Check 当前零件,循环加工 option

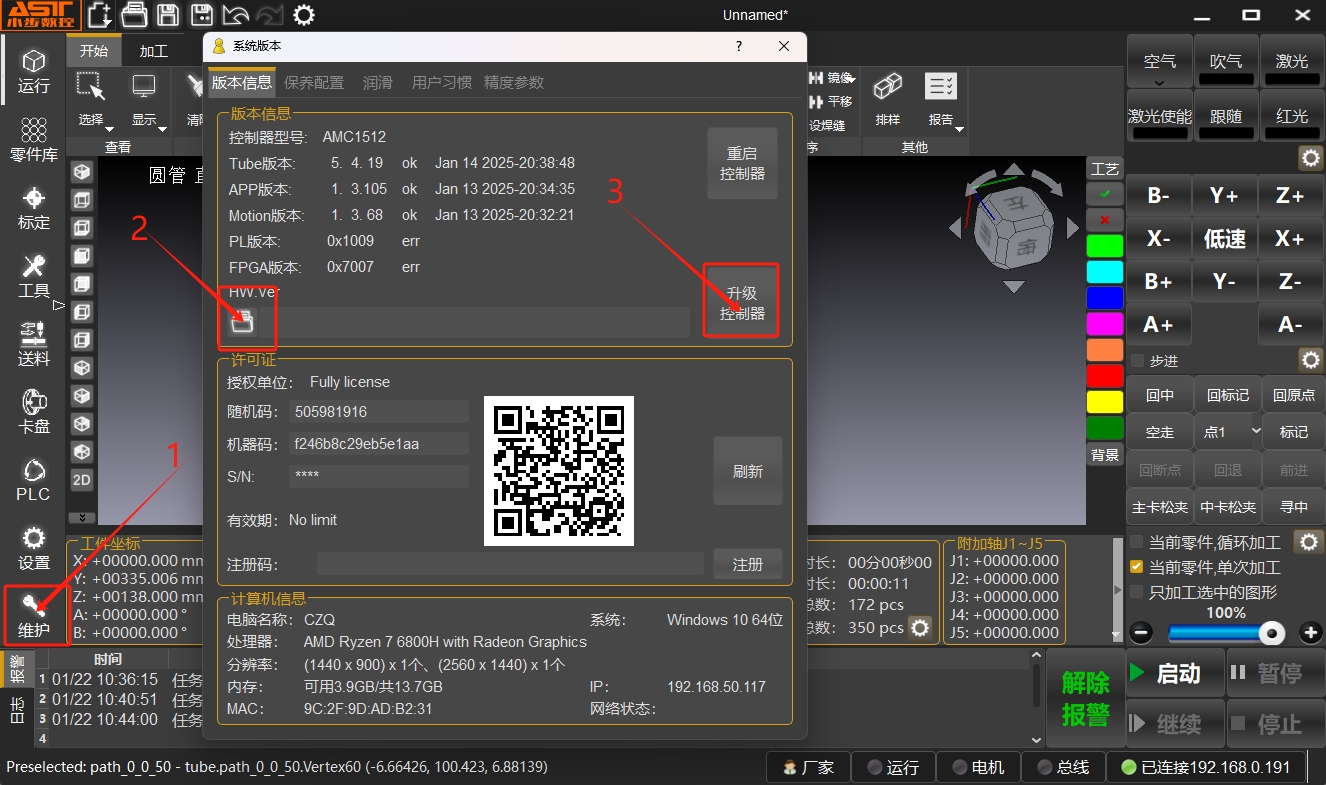coord(1137,542)
